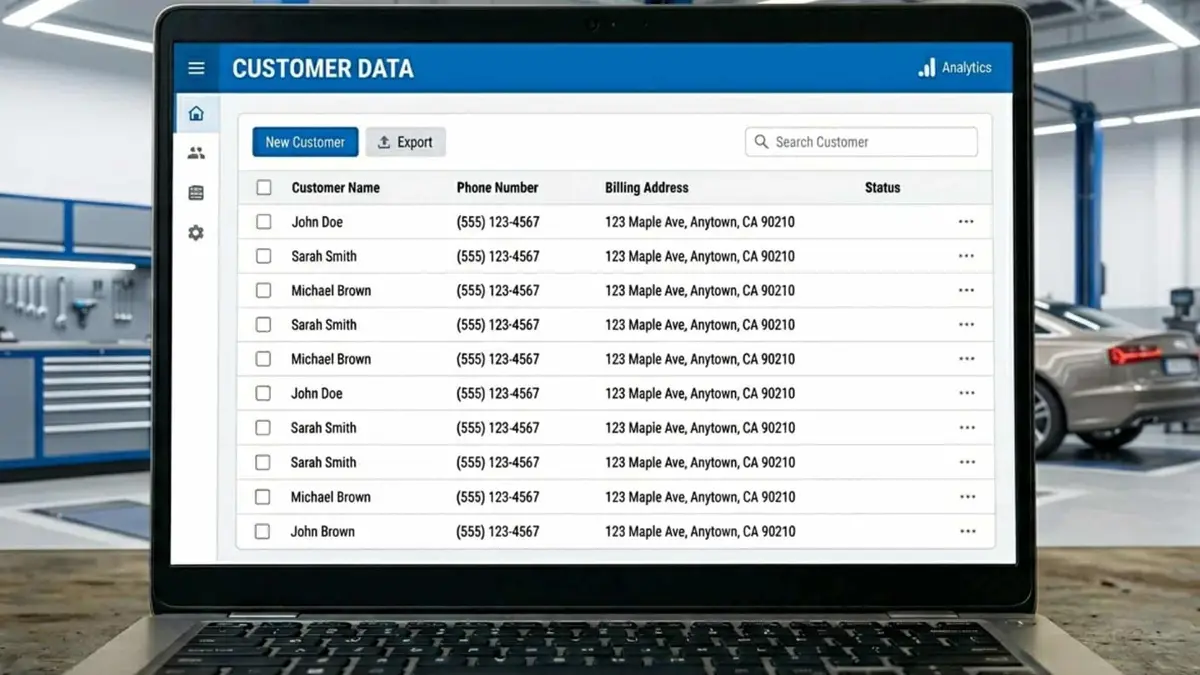
Task: Open the three-dot menu for John Brown
Action: click(966, 532)
